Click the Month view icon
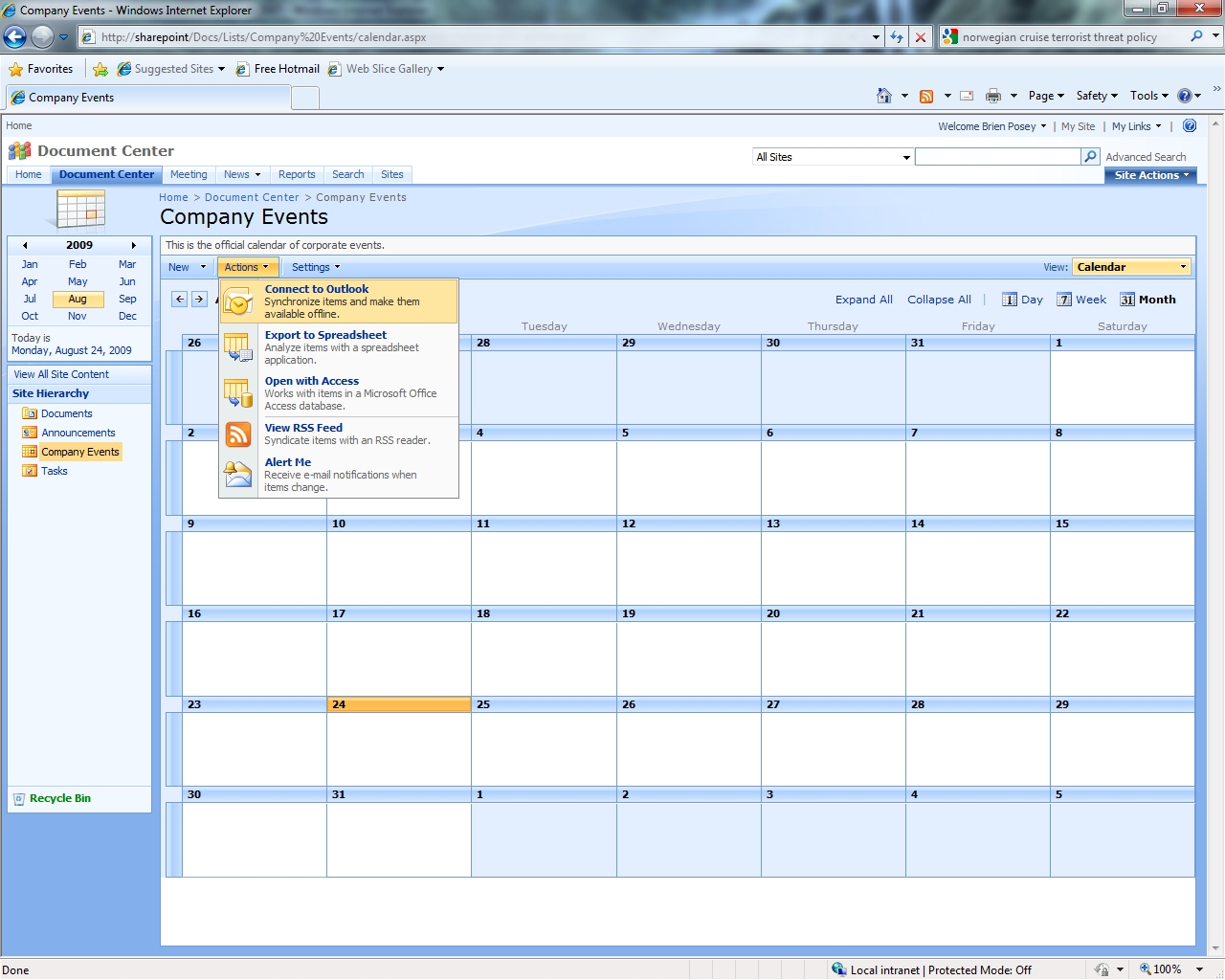Screen dimensions: 1225x980 1127,300
